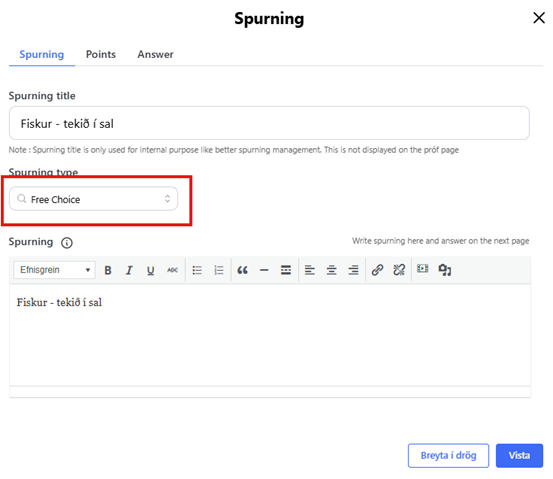
Task: Align text to the left
Action: (x=310, y=270)
